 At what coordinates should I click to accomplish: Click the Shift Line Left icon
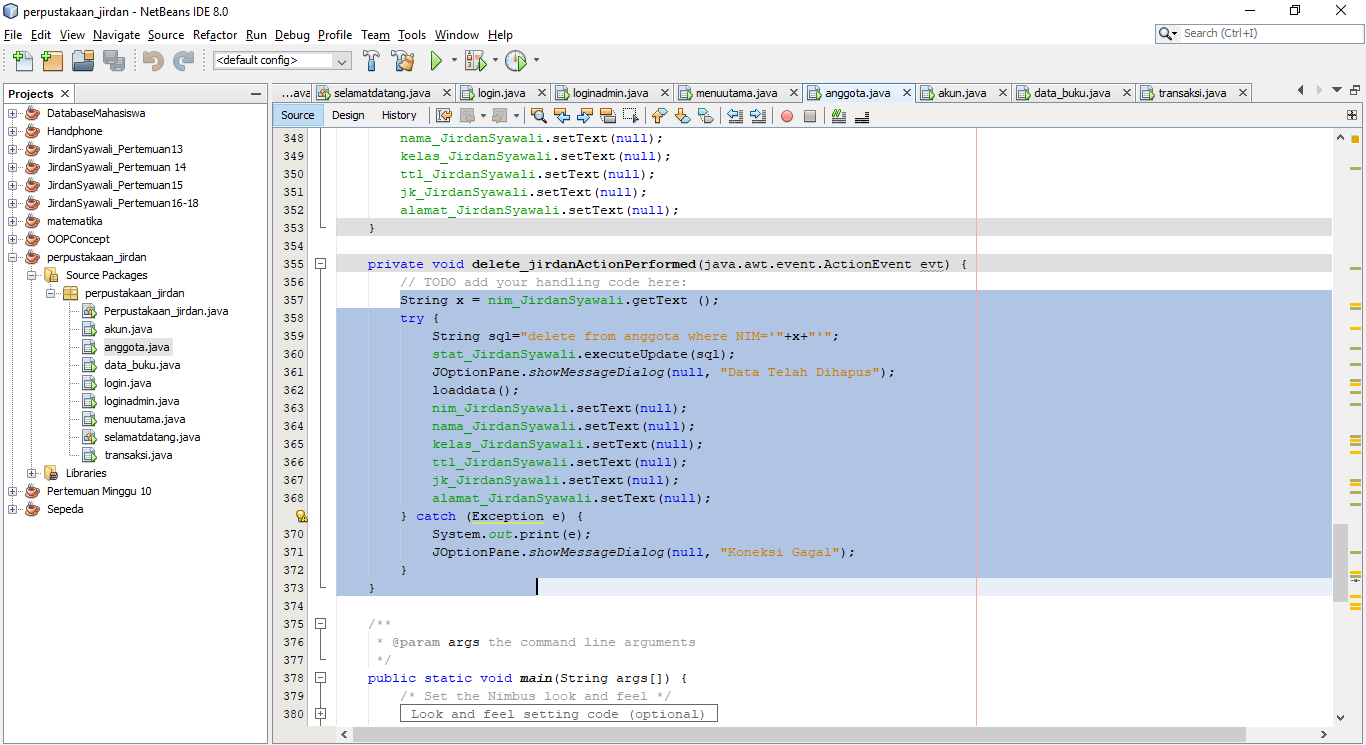[733, 116]
